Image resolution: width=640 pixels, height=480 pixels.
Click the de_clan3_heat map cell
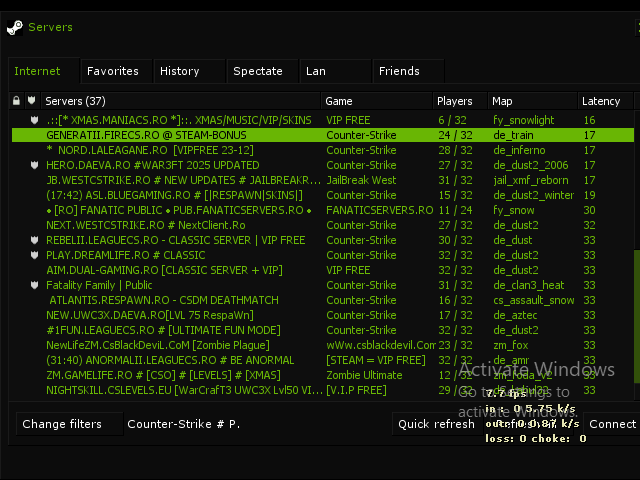529,285
